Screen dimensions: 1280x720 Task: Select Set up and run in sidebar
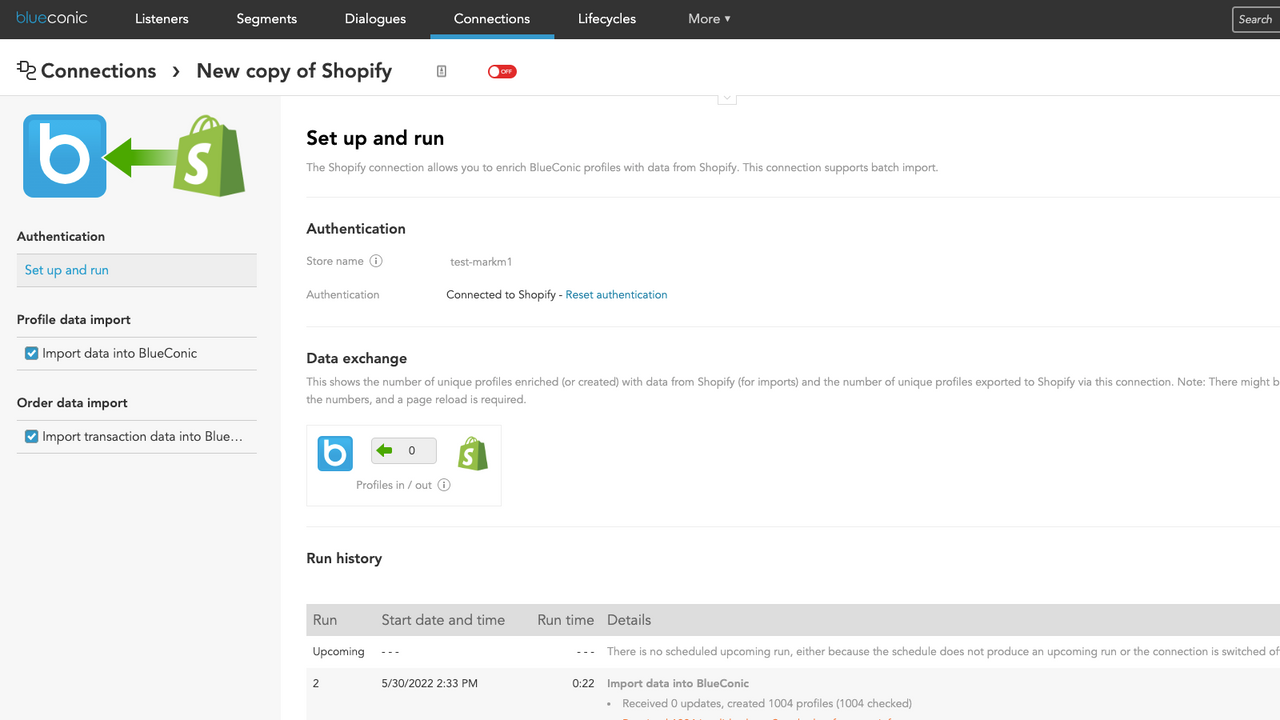coord(137,270)
